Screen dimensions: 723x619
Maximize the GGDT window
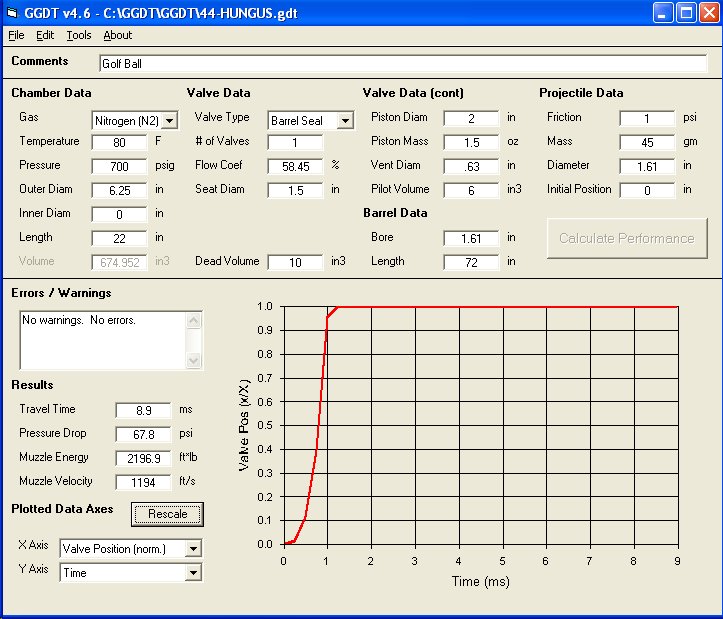coord(686,13)
